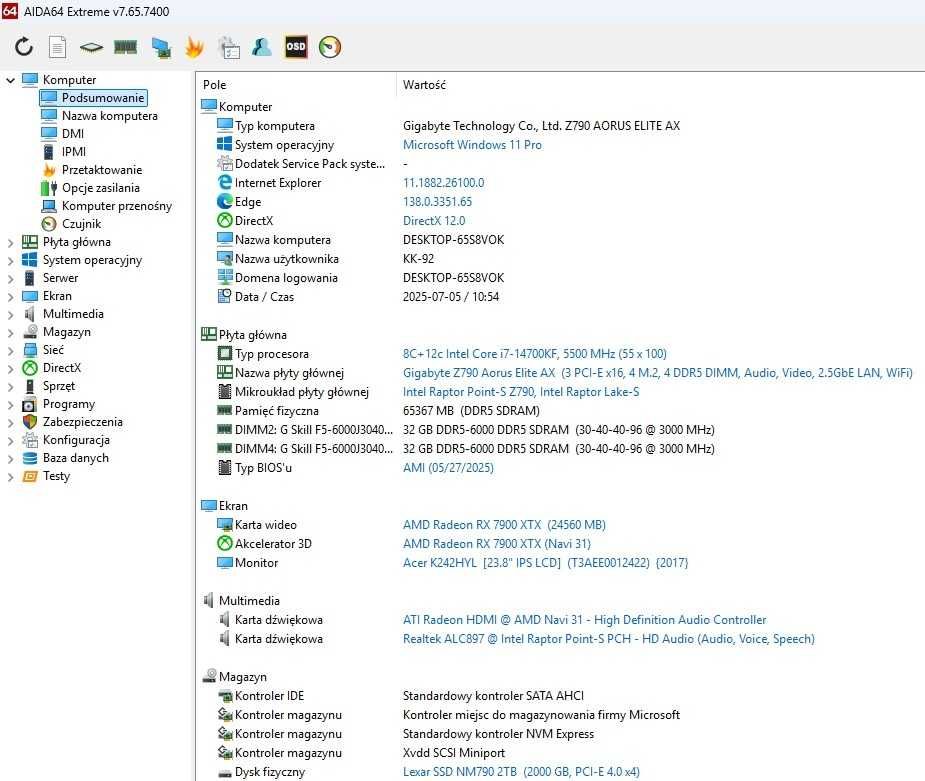This screenshot has width=925, height=781.
Task: Open Czujnik sensor page
Action: coord(81,224)
